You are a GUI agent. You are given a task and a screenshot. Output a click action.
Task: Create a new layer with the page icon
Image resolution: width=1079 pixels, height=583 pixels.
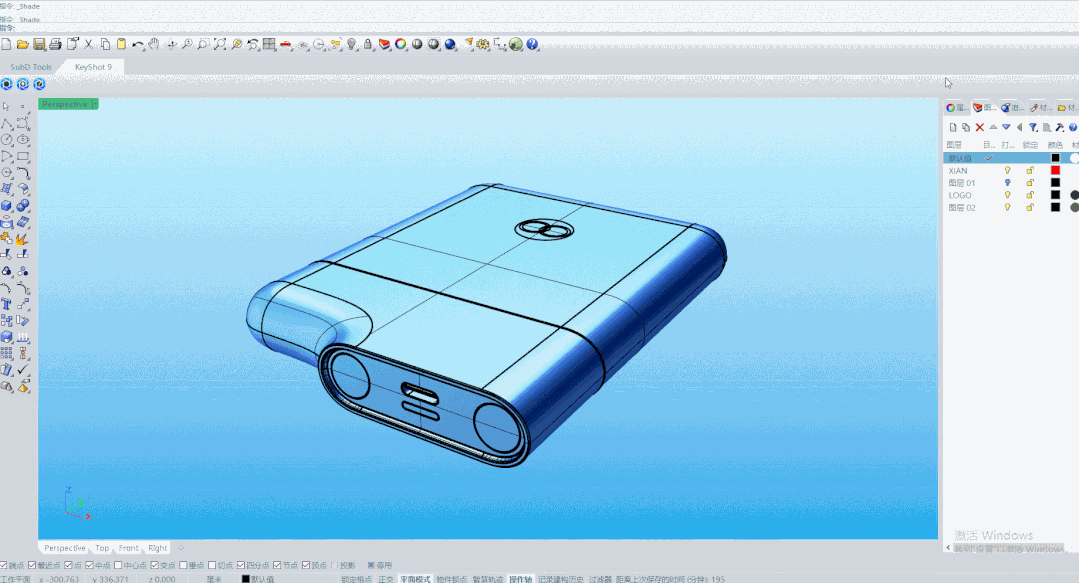(953, 127)
